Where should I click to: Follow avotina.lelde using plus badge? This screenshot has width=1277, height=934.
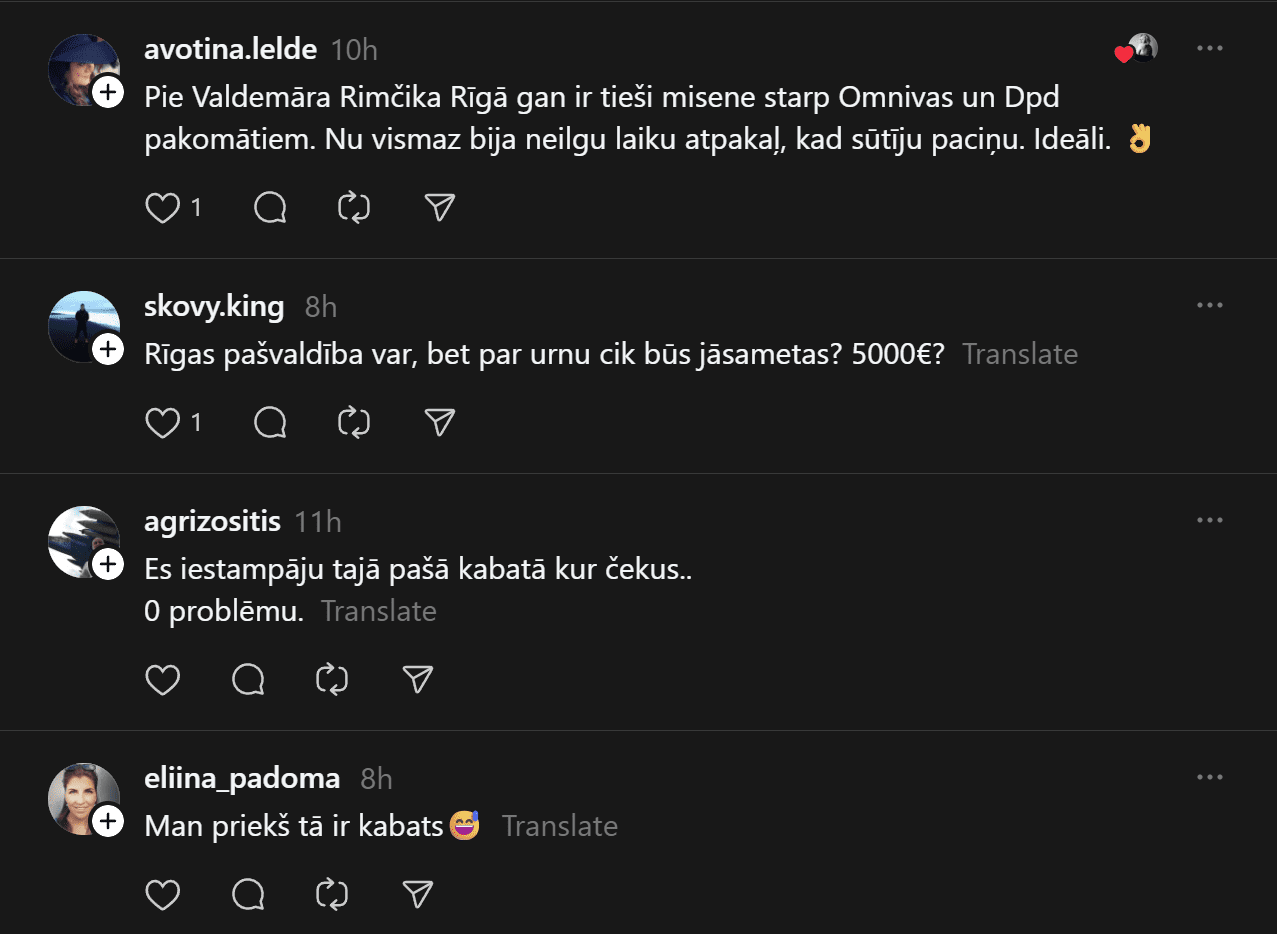107,93
